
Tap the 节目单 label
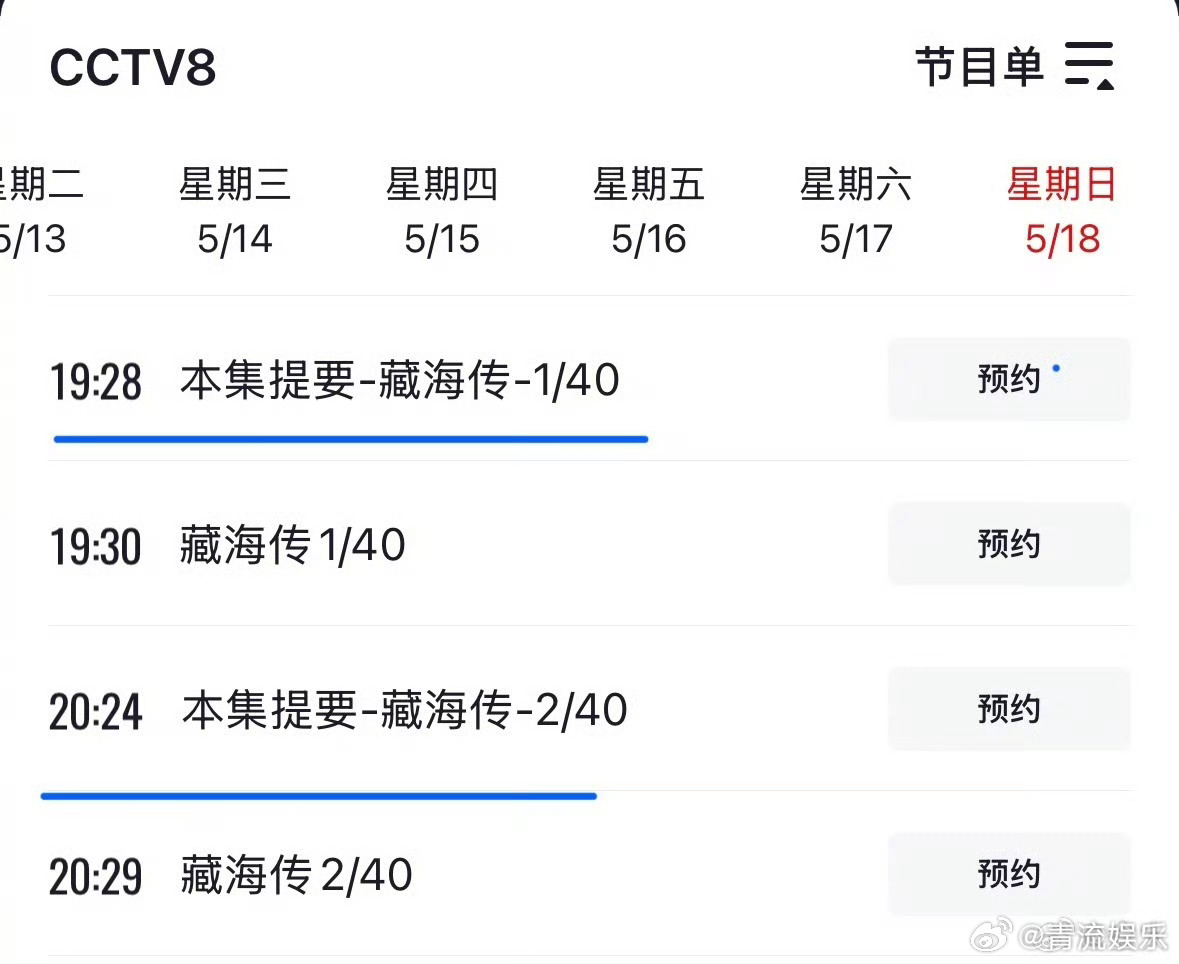click(x=980, y=66)
